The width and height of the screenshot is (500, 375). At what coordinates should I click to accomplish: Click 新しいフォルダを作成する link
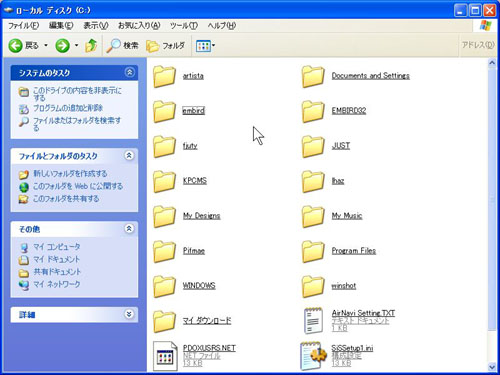tap(70, 174)
